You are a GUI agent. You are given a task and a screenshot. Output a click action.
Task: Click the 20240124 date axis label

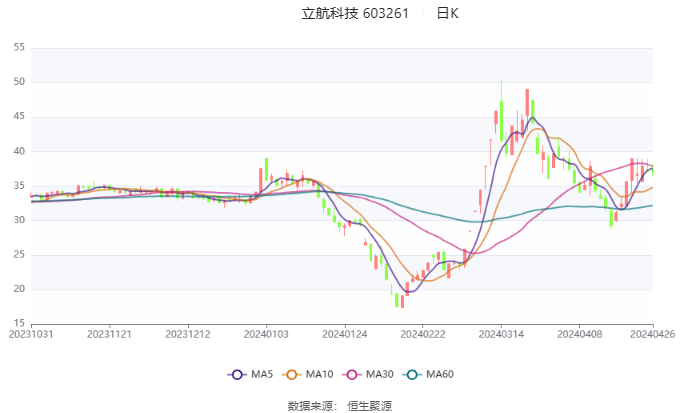point(345,334)
